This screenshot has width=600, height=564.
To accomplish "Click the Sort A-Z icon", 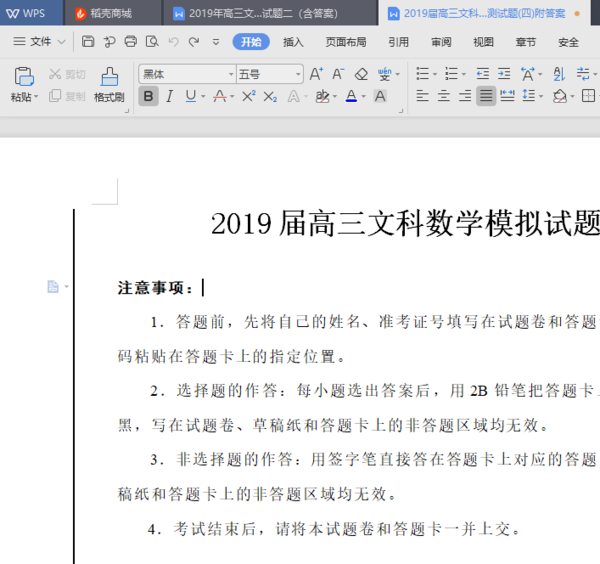I will point(559,73).
